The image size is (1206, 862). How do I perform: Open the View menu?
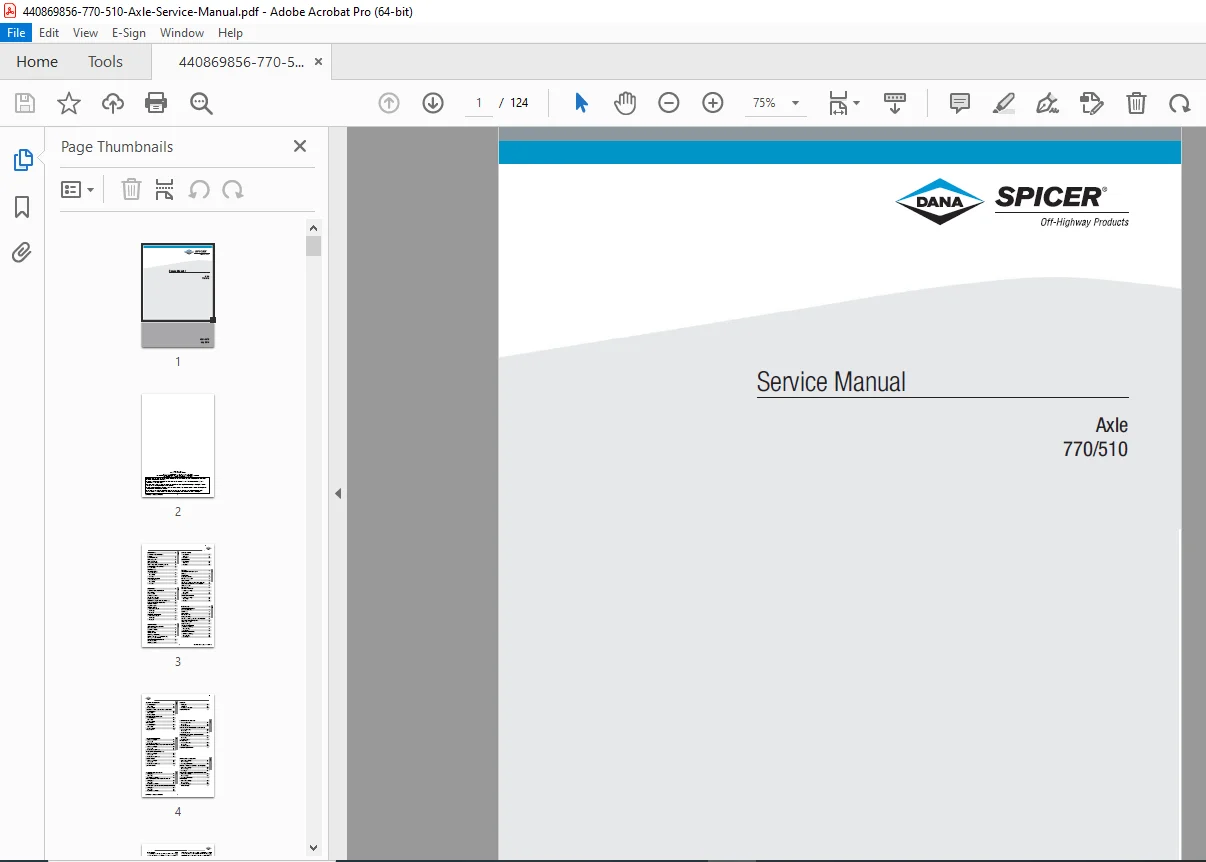click(x=86, y=33)
